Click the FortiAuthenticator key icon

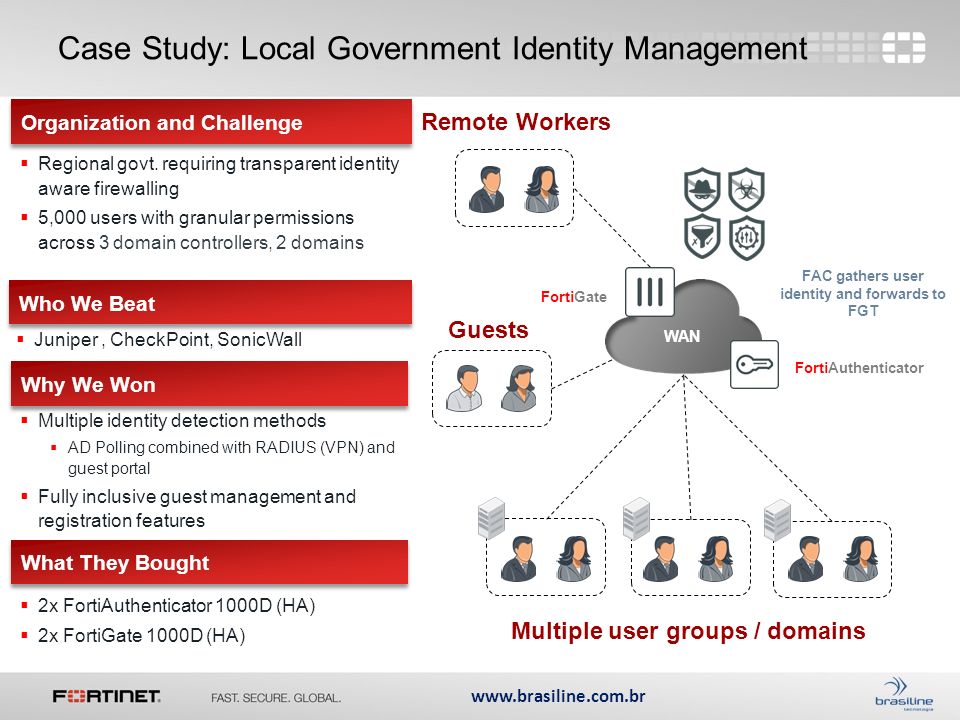(x=754, y=365)
